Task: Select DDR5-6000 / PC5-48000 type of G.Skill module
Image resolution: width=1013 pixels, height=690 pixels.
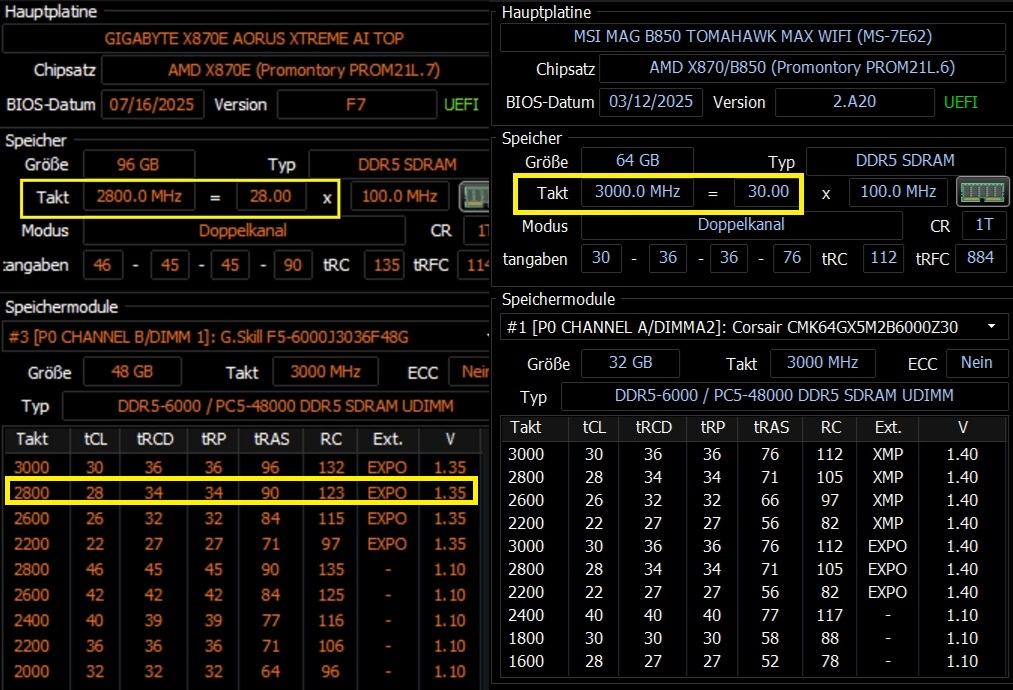Action: pyautogui.click(x=276, y=406)
